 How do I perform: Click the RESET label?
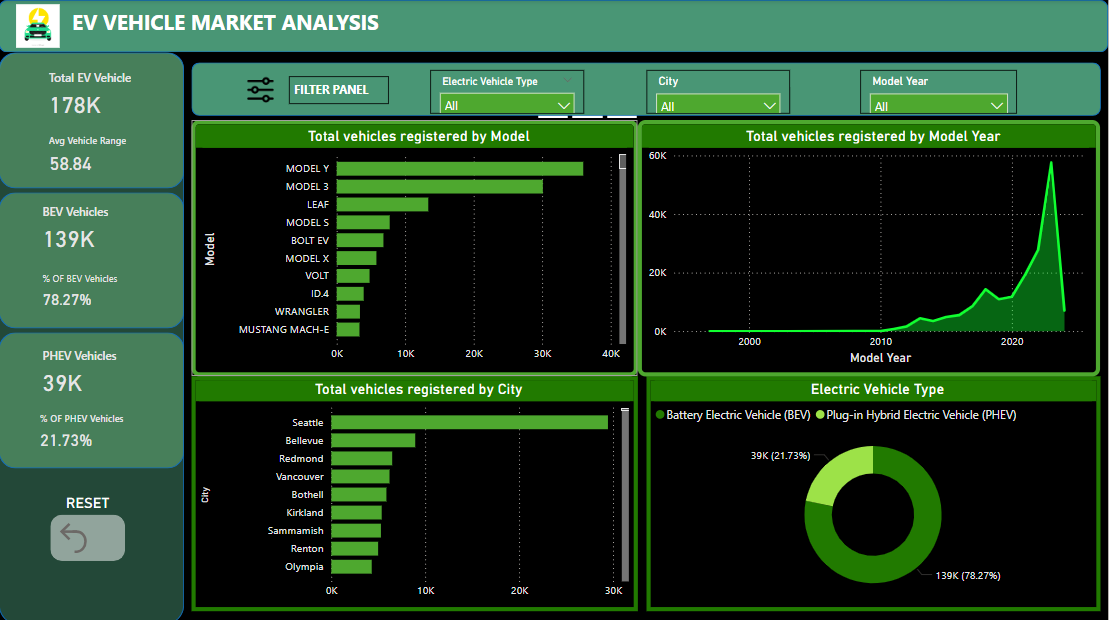coord(87,503)
